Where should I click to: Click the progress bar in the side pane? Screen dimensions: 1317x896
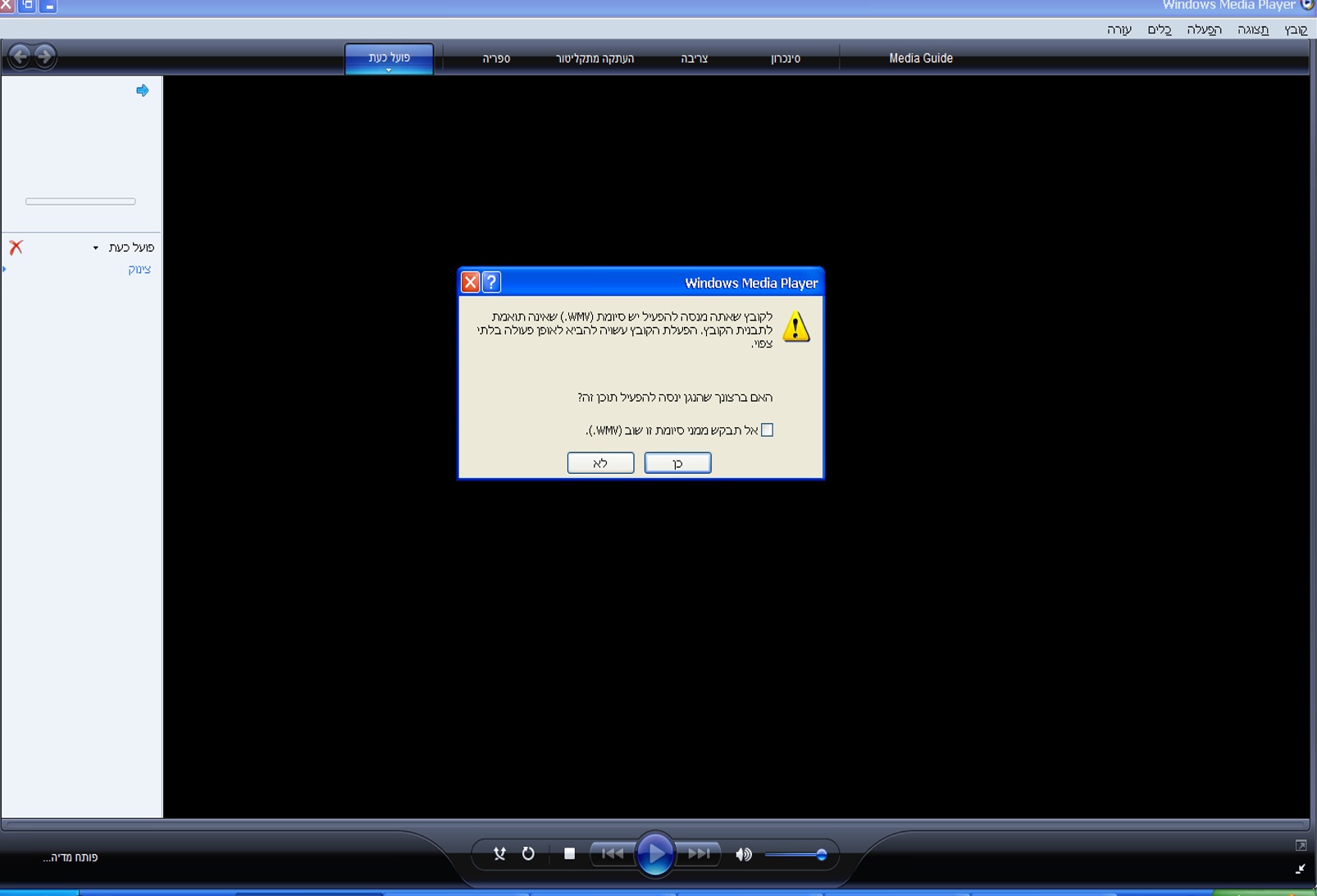coord(80,201)
